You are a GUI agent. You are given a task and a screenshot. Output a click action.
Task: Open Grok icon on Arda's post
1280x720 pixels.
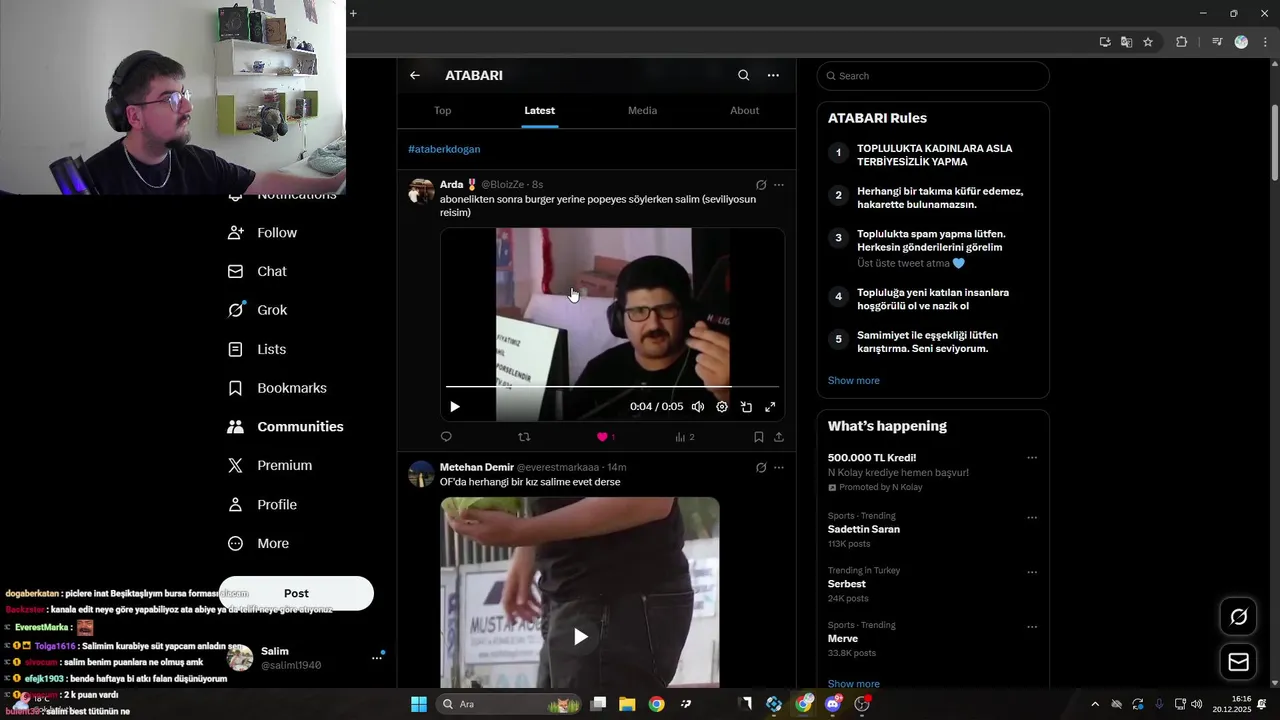761,185
